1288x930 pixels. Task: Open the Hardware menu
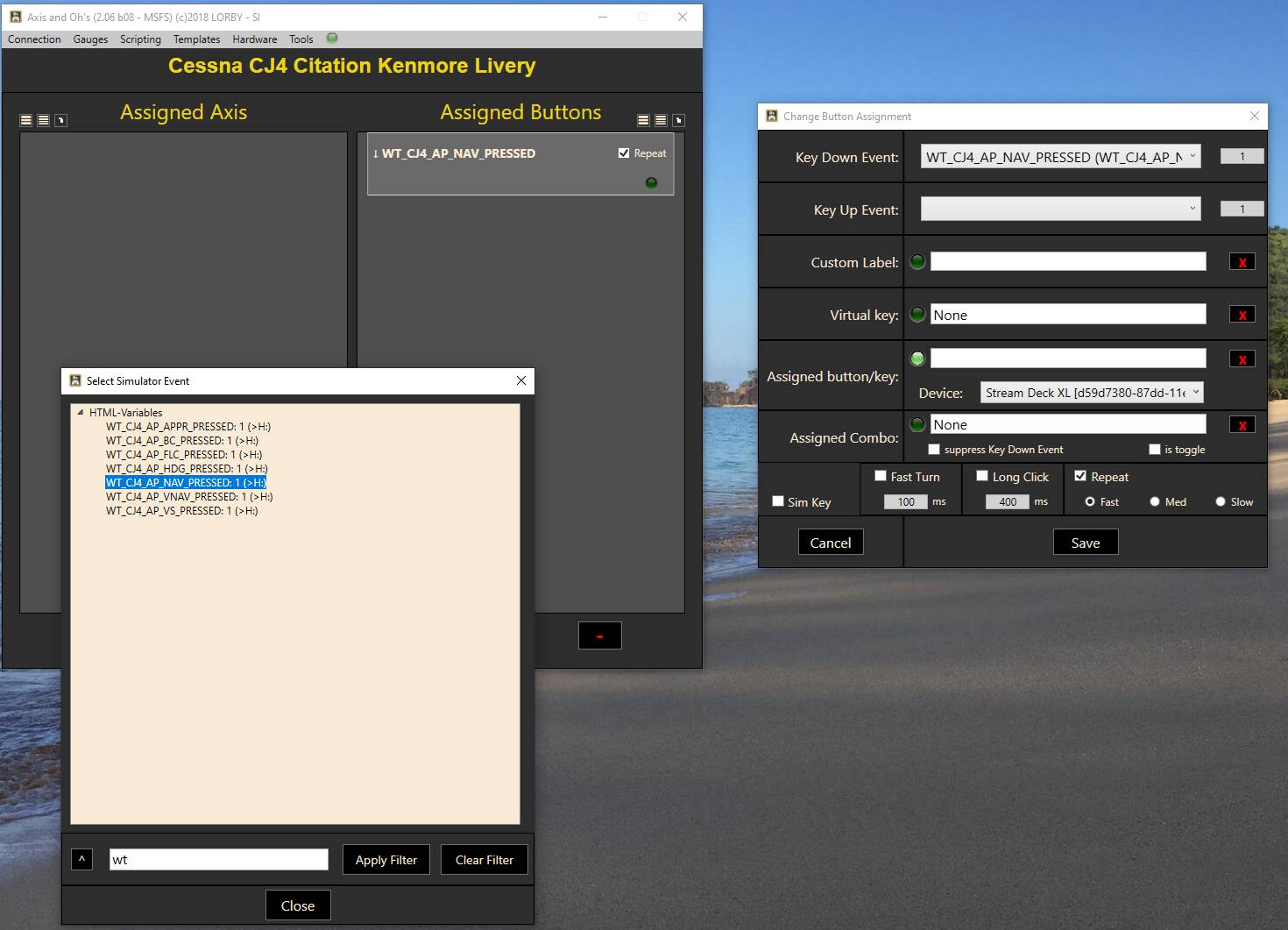(x=255, y=39)
